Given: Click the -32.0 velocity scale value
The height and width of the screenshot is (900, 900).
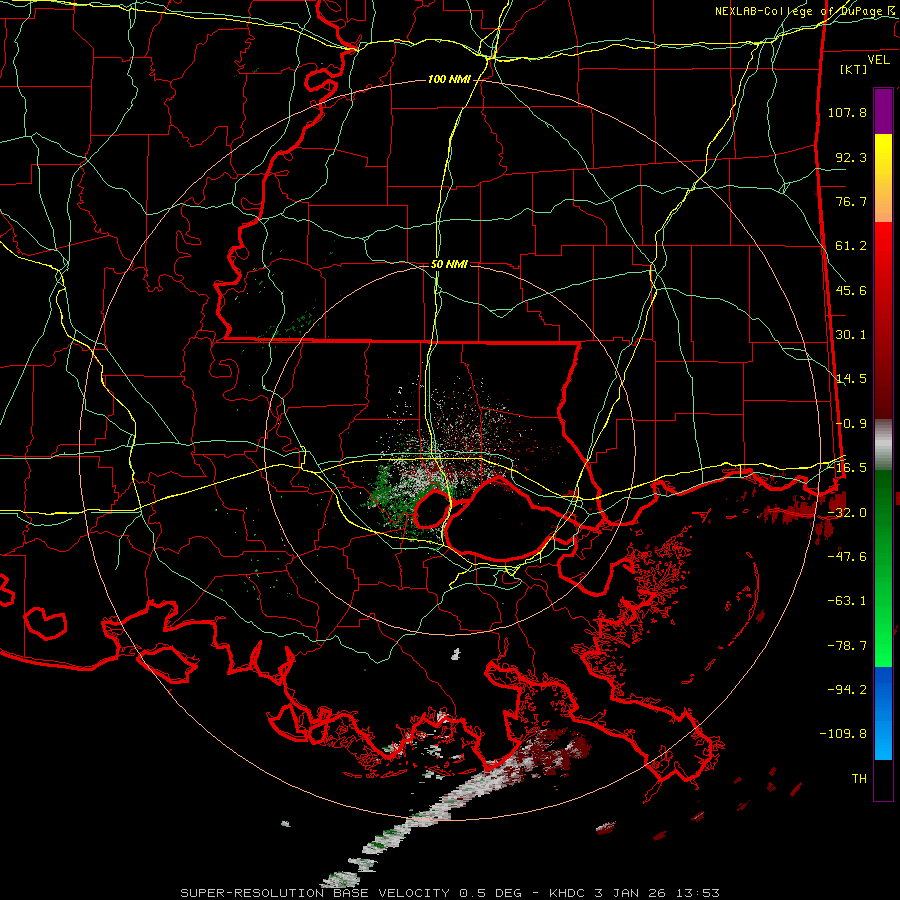Looking at the screenshot, I should [847, 513].
